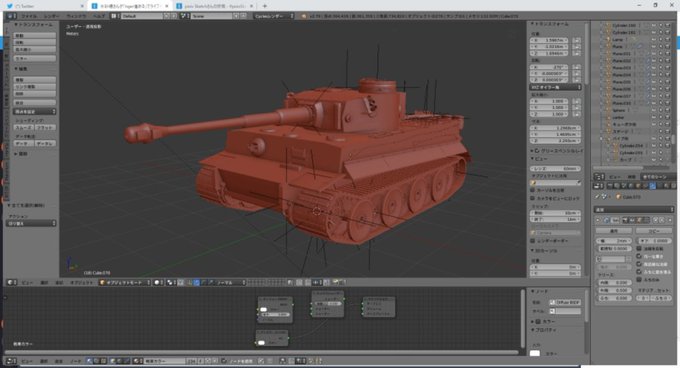Click the Blender logo in the info header
The width and height of the screenshot is (680, 368).
(304, 16)
